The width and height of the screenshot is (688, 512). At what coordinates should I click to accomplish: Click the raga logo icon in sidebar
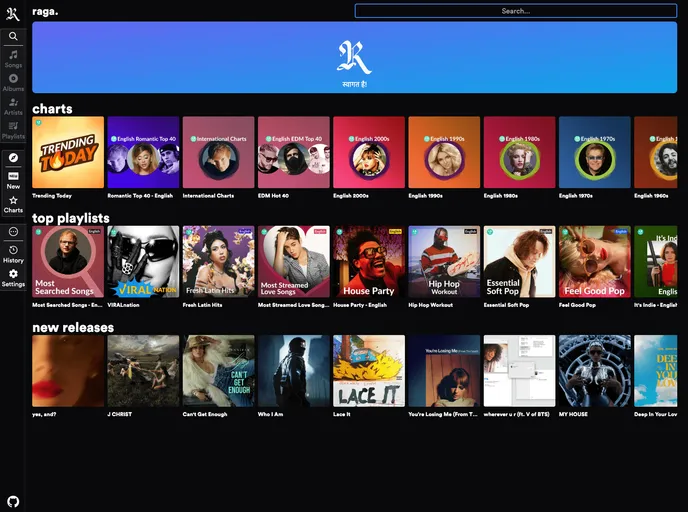click(13, 13)
